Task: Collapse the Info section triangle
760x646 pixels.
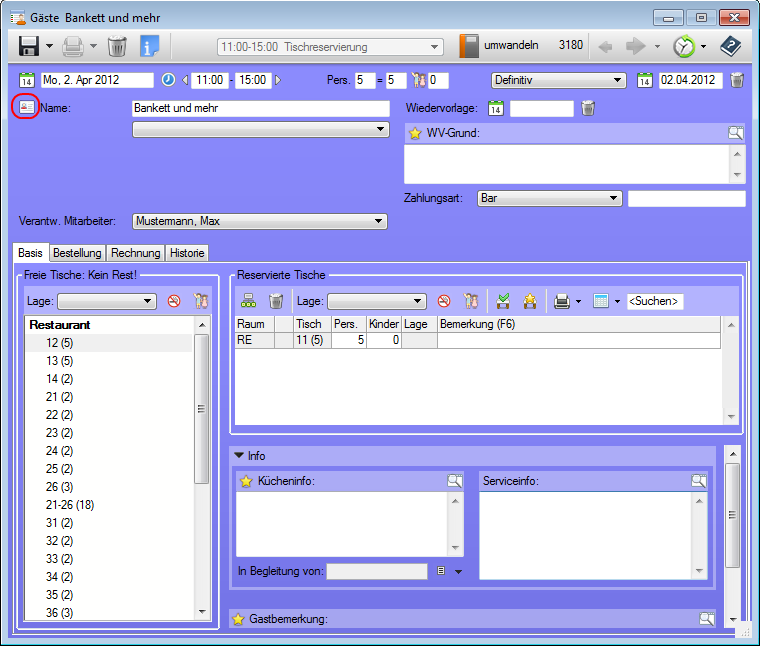Action: [239, 455]
